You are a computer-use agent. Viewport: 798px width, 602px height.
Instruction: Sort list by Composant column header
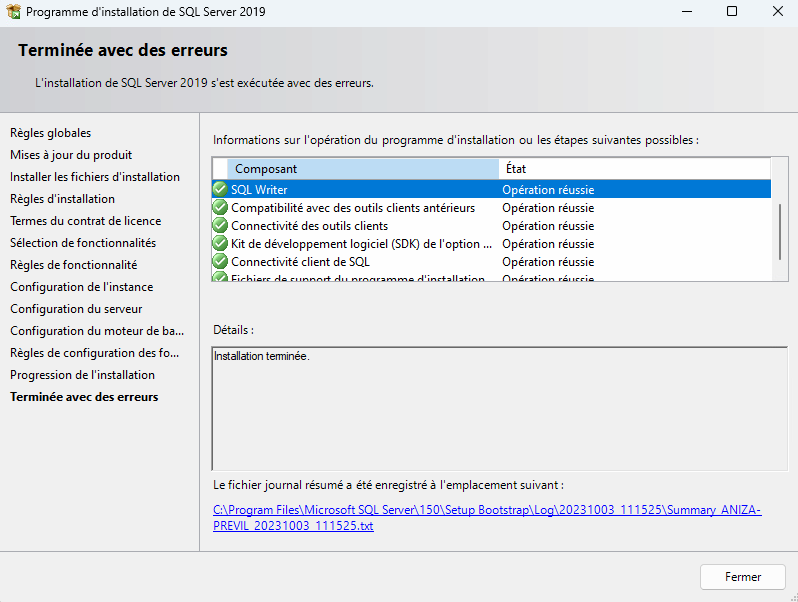coord(362,169)
